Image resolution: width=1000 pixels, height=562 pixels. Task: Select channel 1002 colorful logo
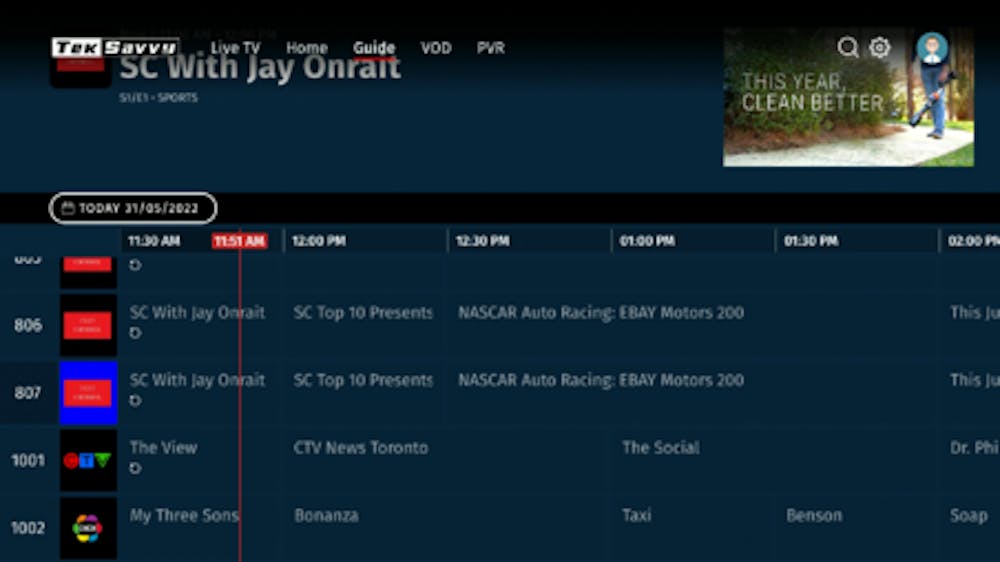point(88,528)
